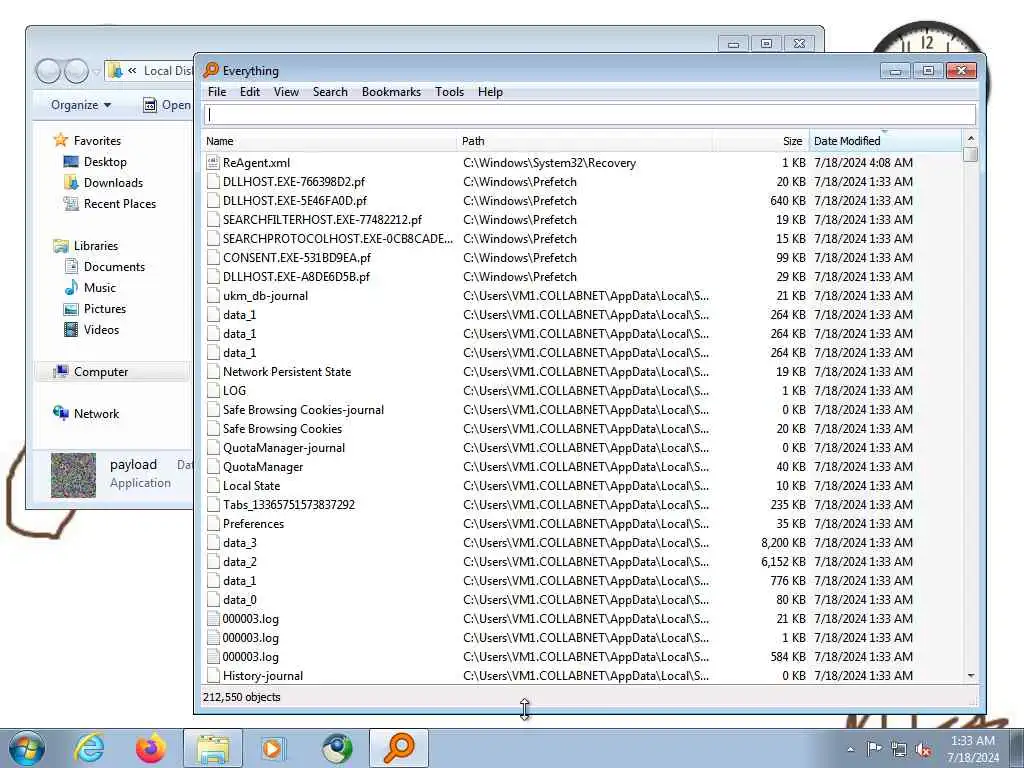Select DLLHOST.EXE-766398D2.pf file icon
The height and width of the screenshot is (768, 1024).
213,182
